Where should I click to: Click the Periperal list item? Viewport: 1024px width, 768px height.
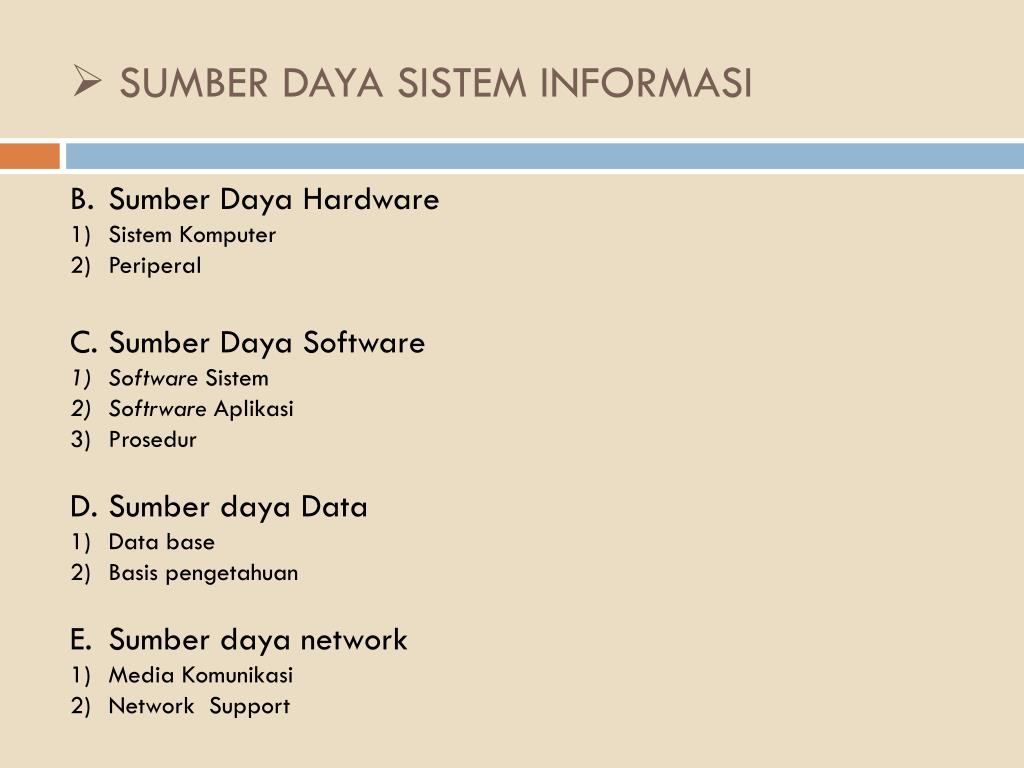pyautogui.click(x=155, y=266)
